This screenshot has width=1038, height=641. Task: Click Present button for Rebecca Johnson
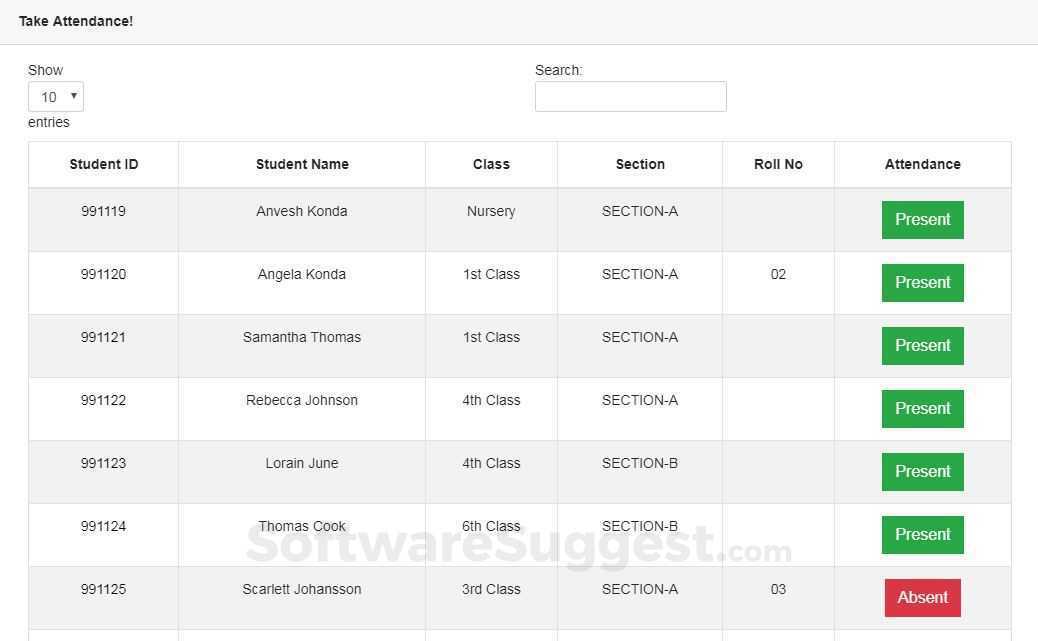[x=922, y=409]
